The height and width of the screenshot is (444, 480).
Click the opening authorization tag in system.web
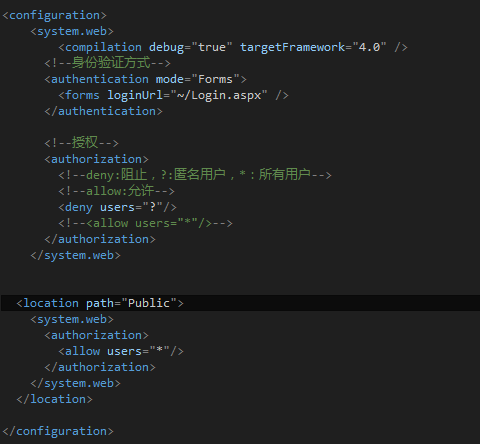[x=96, y=159]
